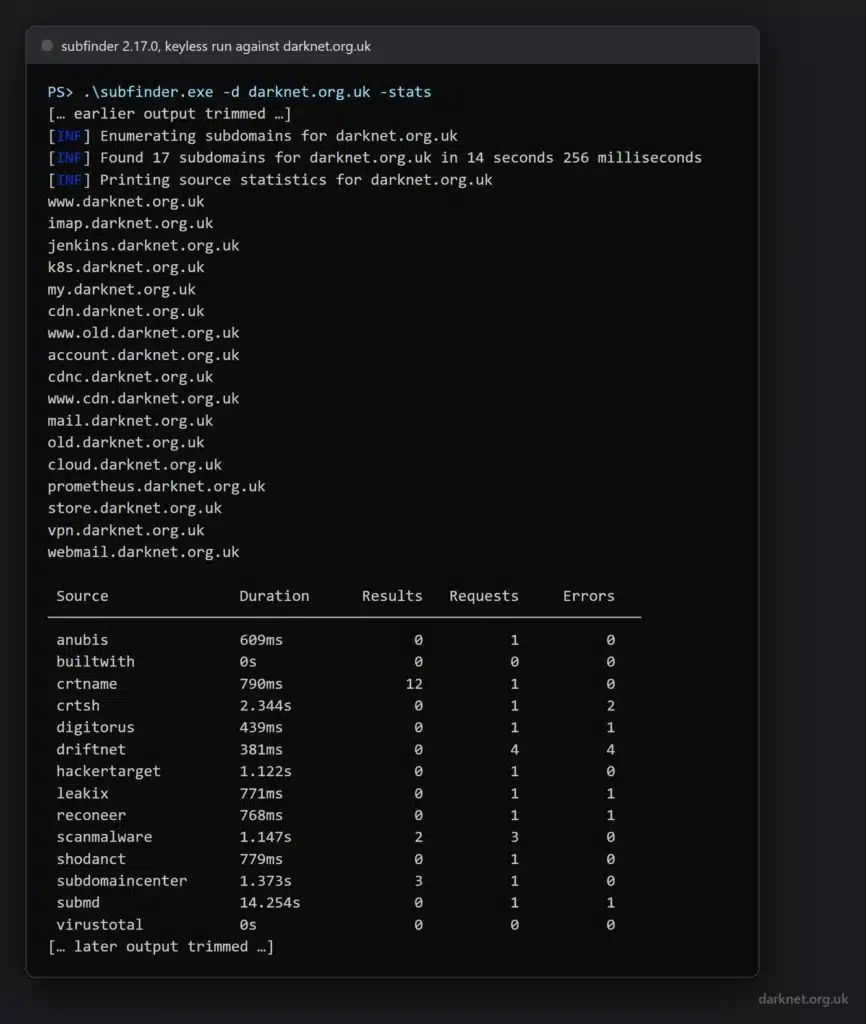Click the '1.373s' duration for subdomaincenter

pyautogui.click(x=266, y=880)
